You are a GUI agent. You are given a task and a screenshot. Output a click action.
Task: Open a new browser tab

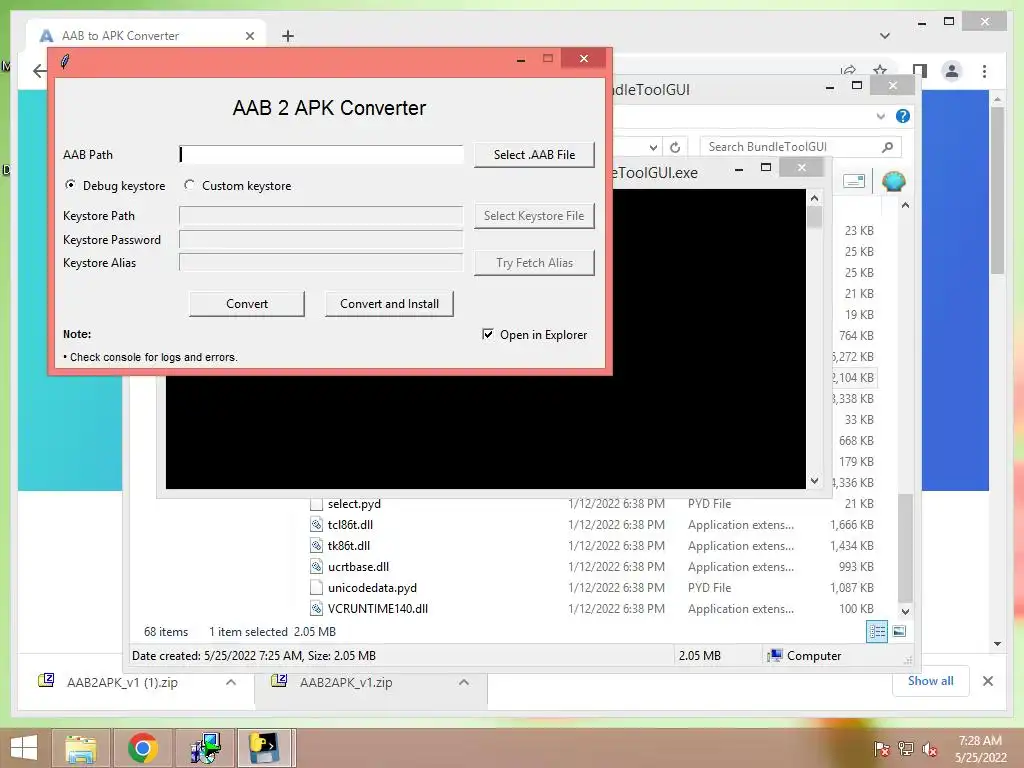288,36
